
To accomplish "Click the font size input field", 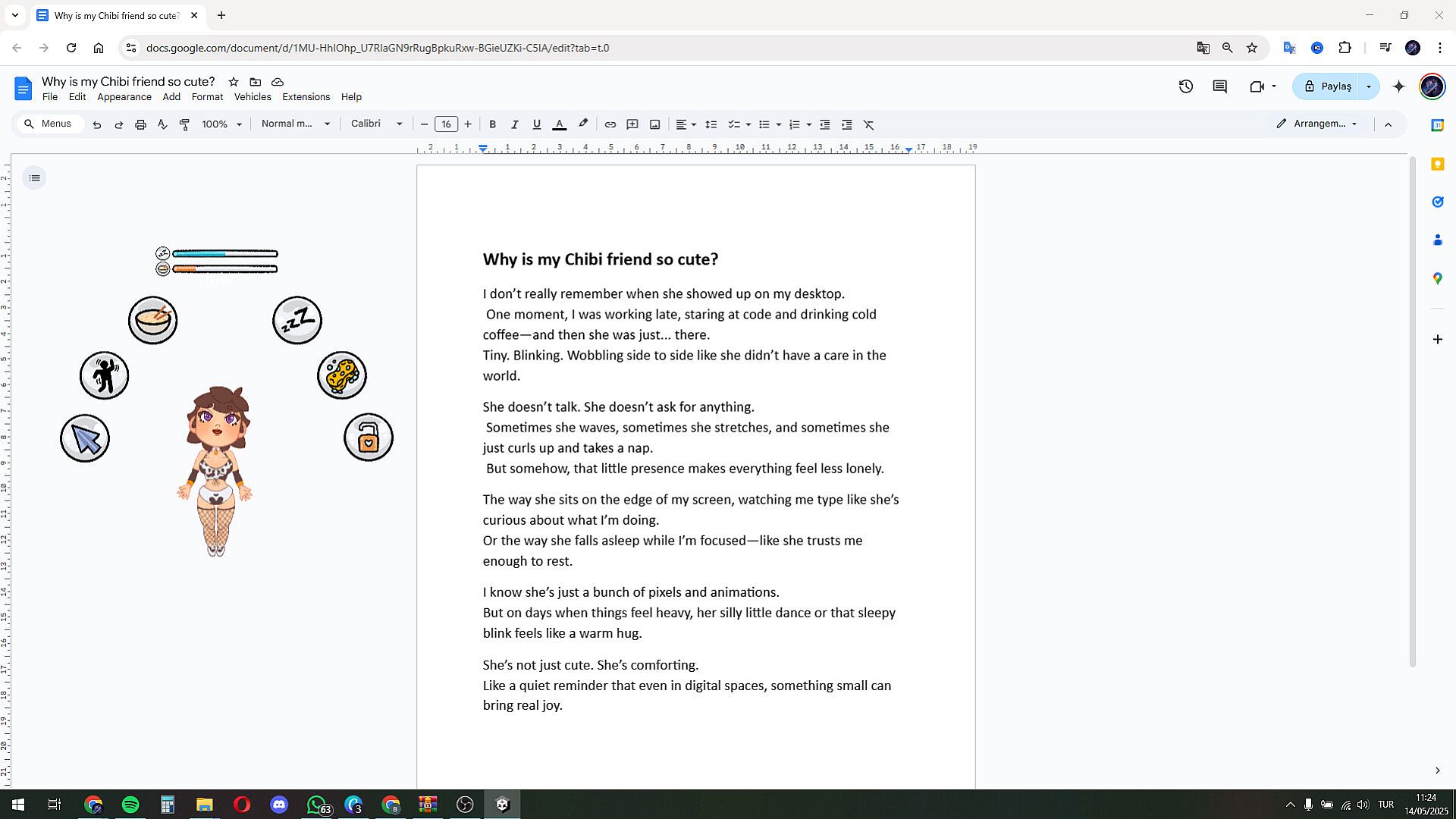I will pos(446,124).
